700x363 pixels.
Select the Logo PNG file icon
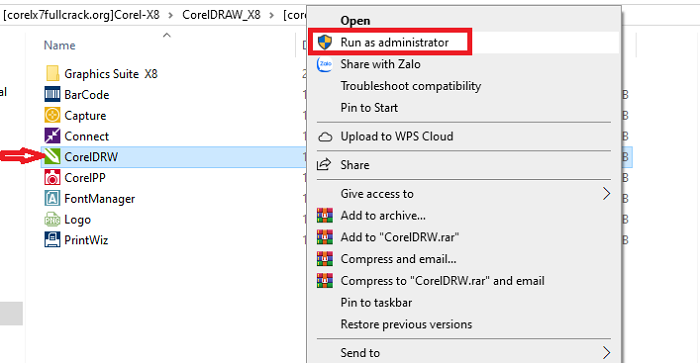coord(52,219)
